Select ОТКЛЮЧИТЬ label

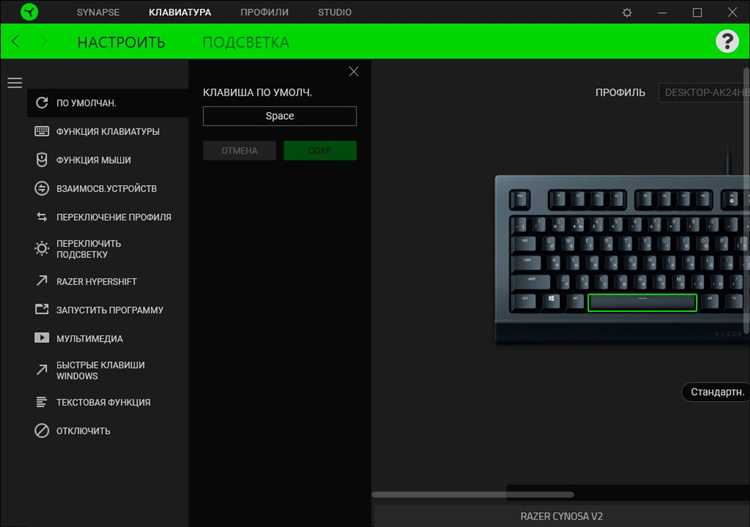pos(83,431)
